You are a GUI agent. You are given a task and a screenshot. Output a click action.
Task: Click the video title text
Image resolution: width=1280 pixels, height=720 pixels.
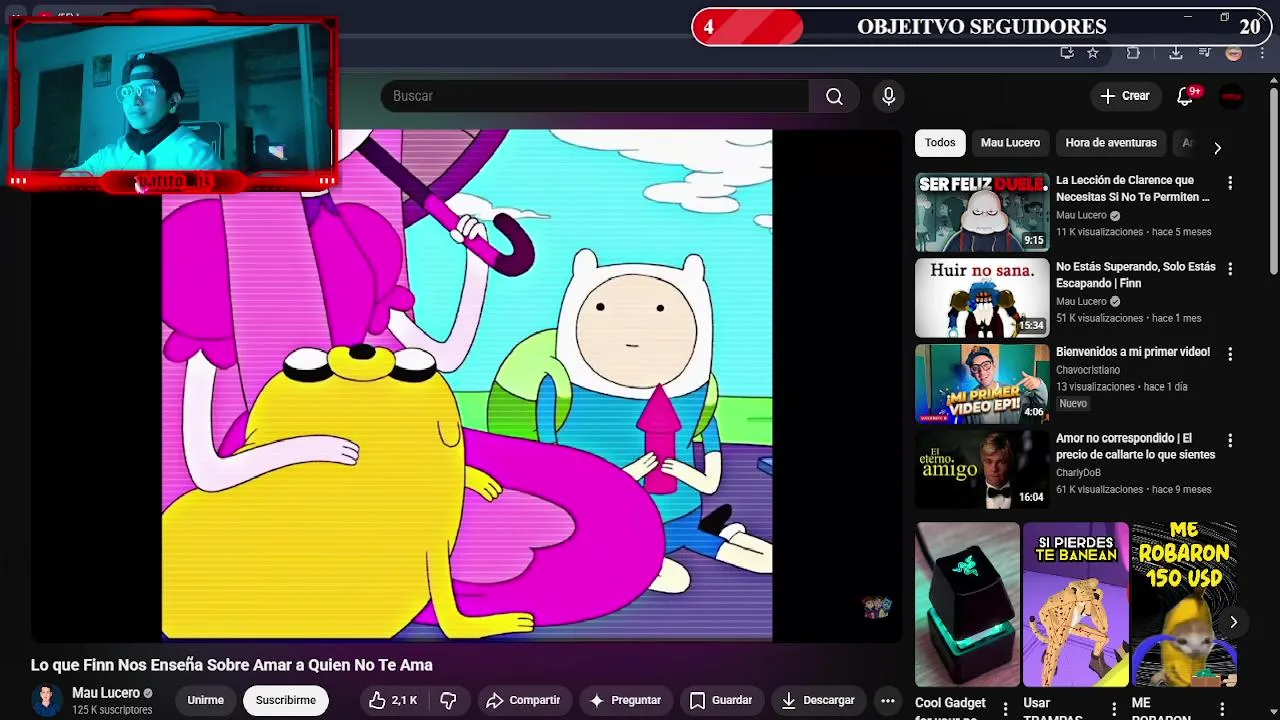(232, 665)
